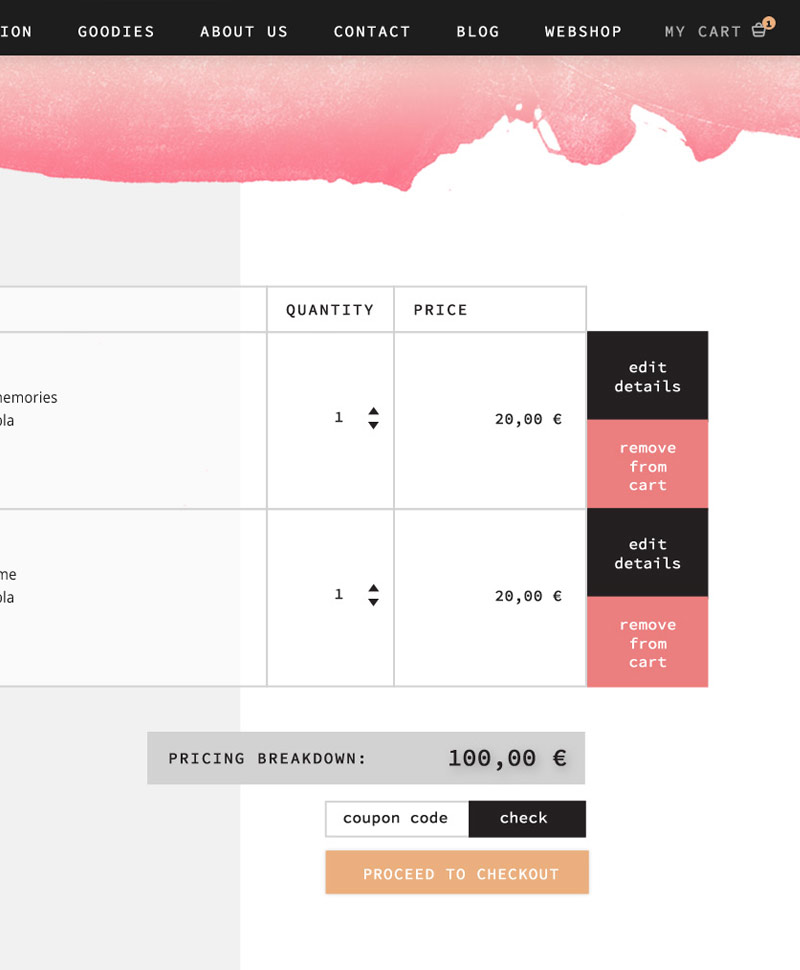Check the coupon code
This screenshot has width=800, height=970.
[x=527, y=818]
